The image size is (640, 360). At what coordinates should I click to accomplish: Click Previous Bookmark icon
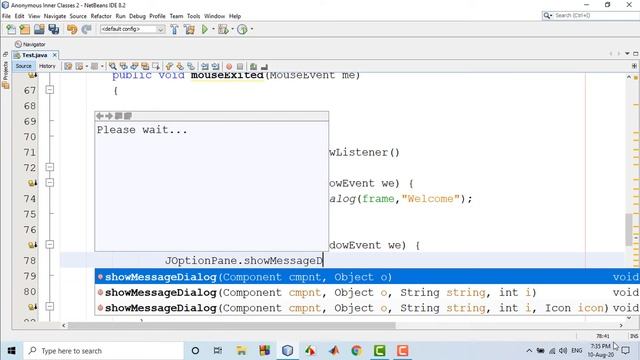[169, 66]
